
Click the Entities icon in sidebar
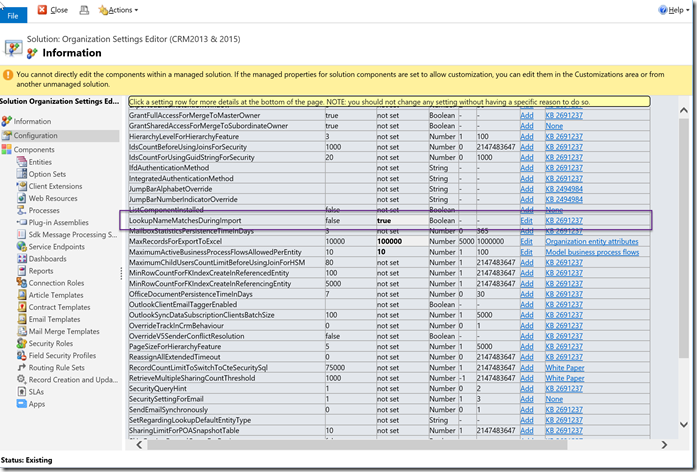[x=21, y=162]
